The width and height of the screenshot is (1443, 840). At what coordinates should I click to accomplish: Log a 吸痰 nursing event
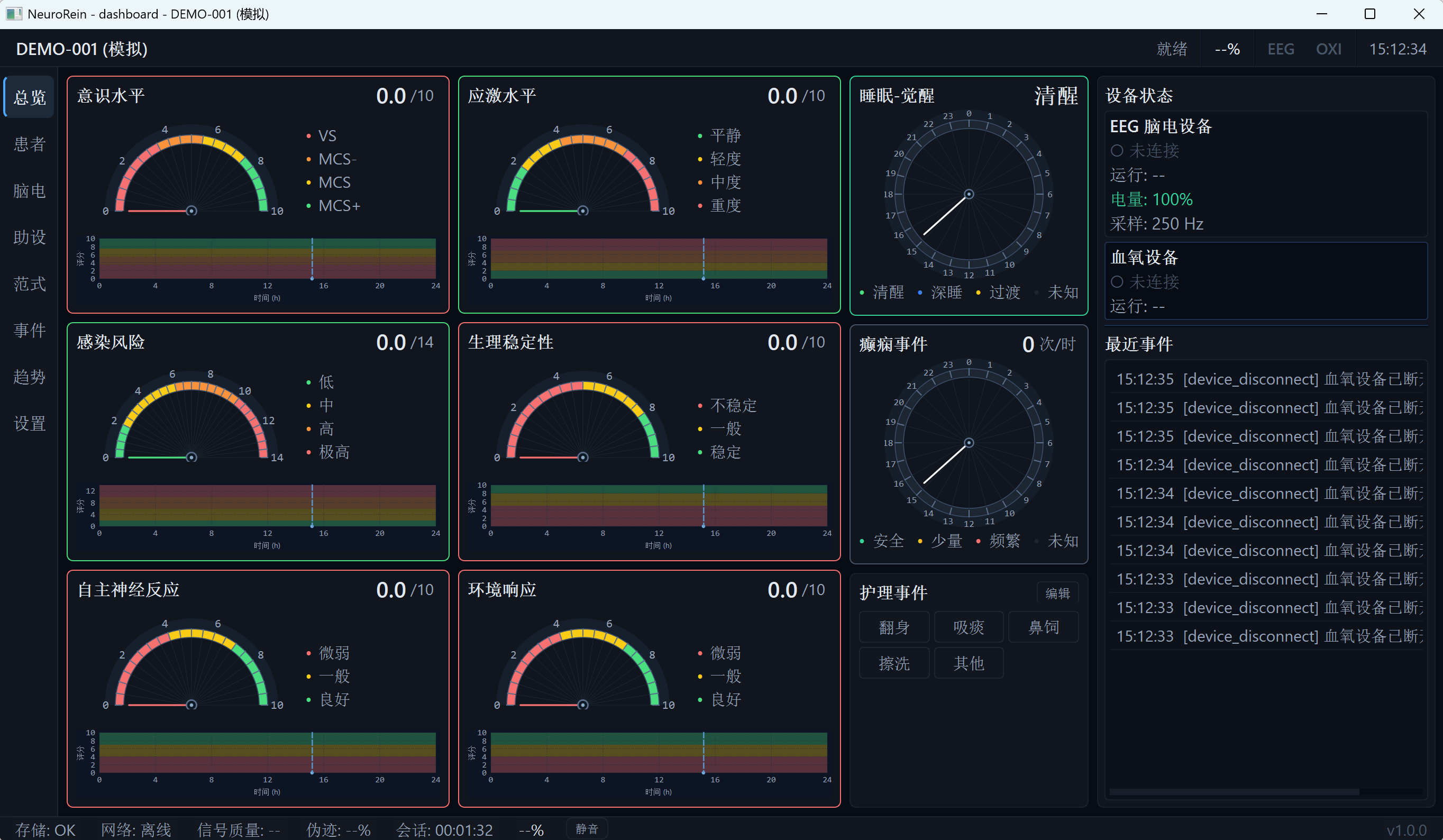tap(969, 627)
